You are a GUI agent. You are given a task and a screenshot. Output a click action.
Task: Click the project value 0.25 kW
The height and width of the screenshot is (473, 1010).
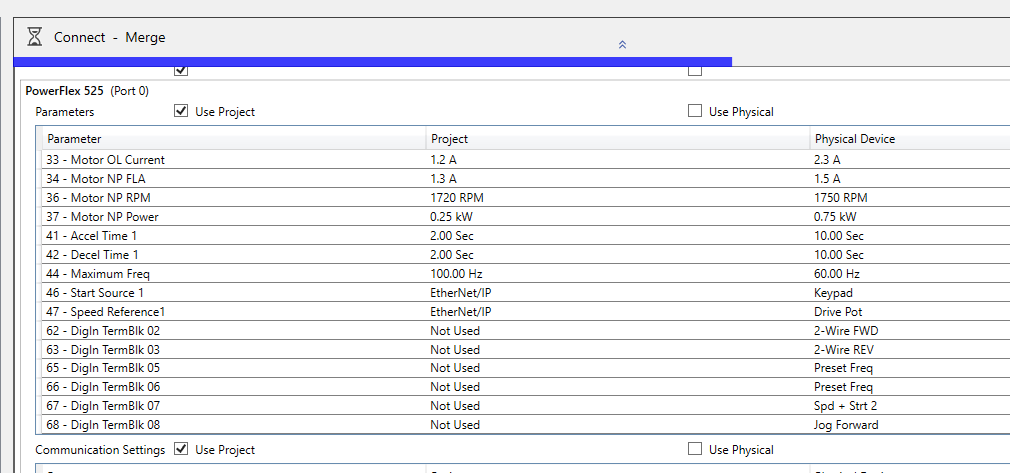452,217
